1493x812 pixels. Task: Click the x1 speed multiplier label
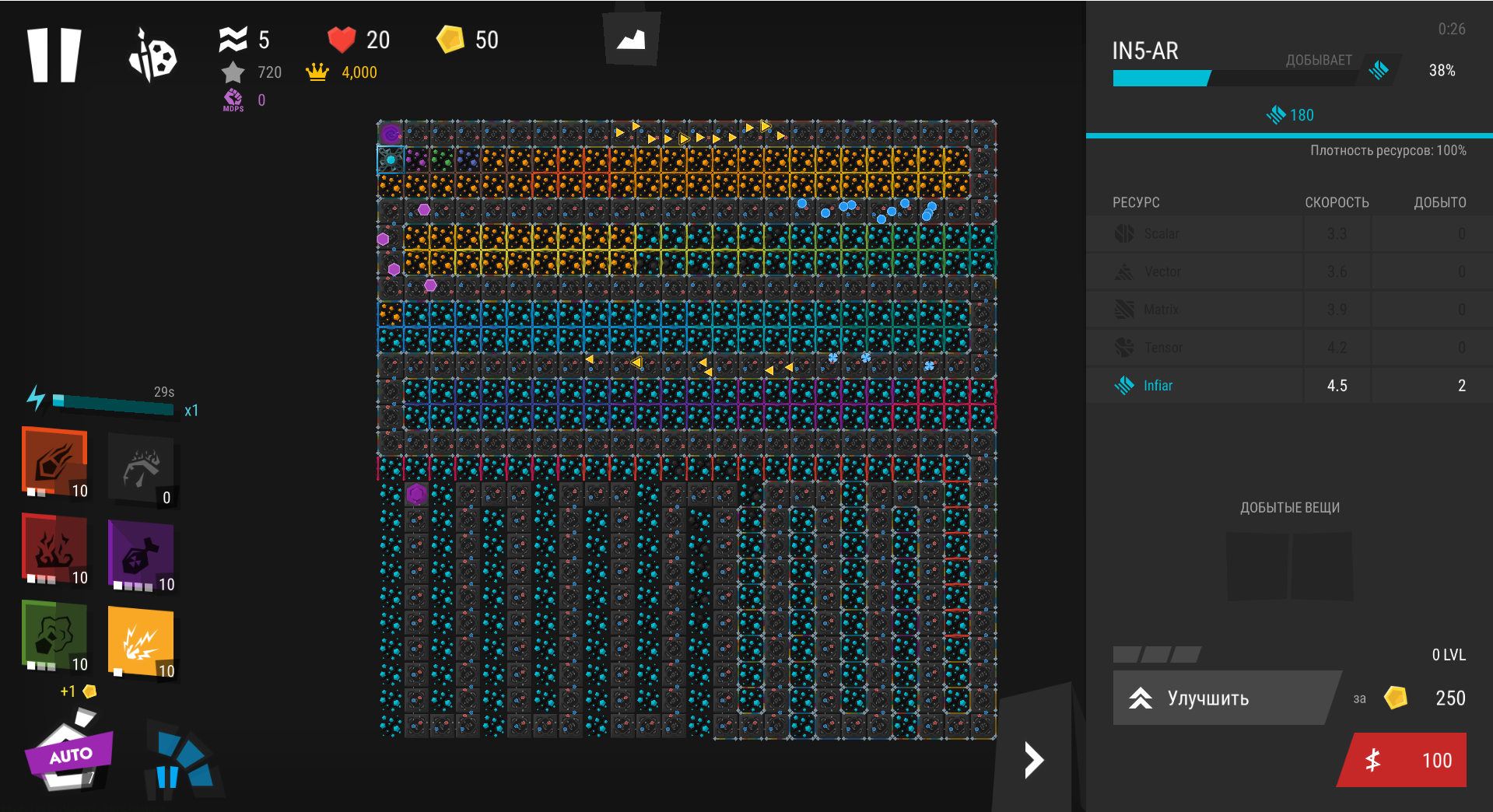191,411
